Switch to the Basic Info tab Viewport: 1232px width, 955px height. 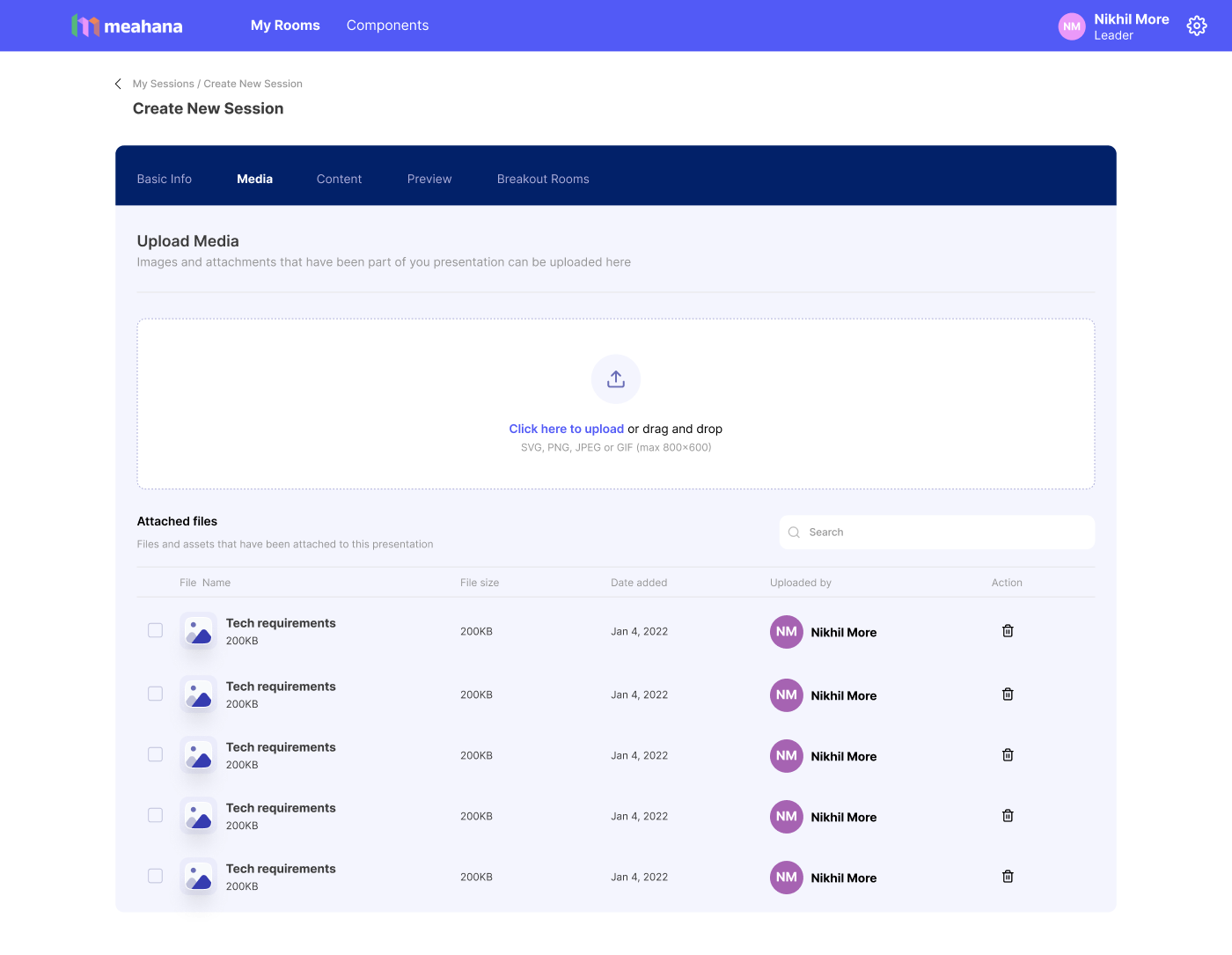point(165,179)
